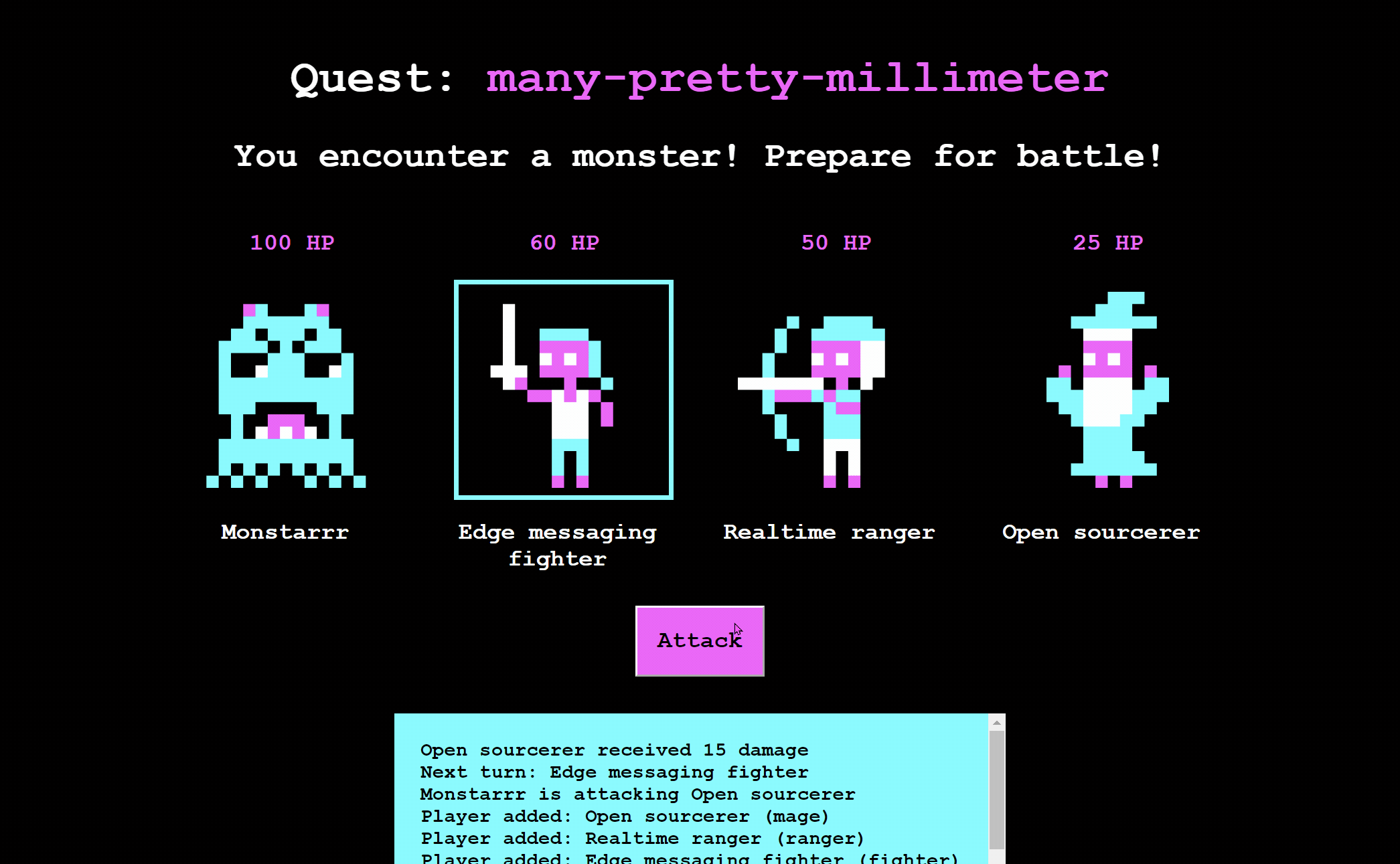The image size is (1400, 864).
Task: Select the Monstarrr monster icon
Action: 286,390
